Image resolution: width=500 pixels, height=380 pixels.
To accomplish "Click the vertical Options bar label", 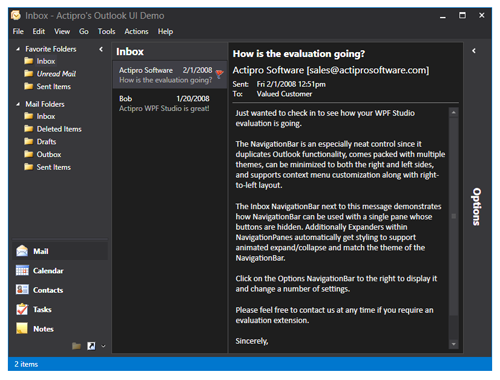I will point(477,207).
